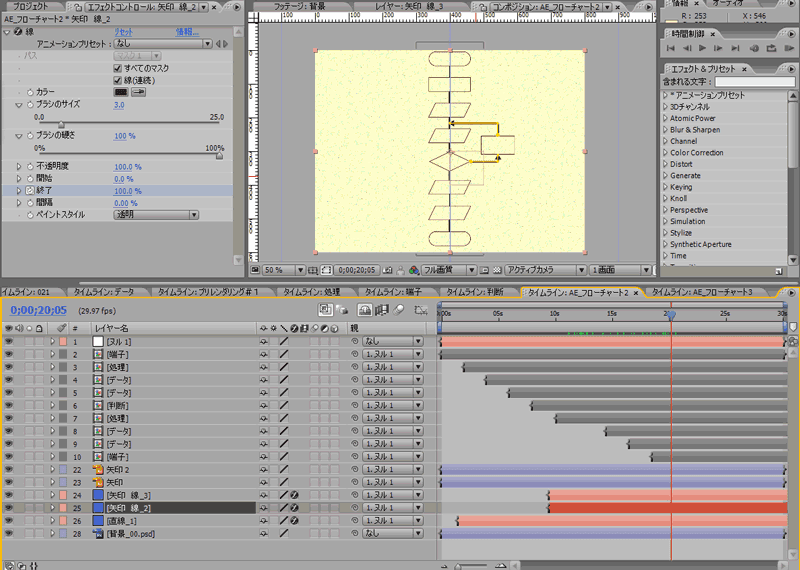800x570 pixels.
Task: Take snapshot with camera icon in viewer
Action: coord(388,270)
